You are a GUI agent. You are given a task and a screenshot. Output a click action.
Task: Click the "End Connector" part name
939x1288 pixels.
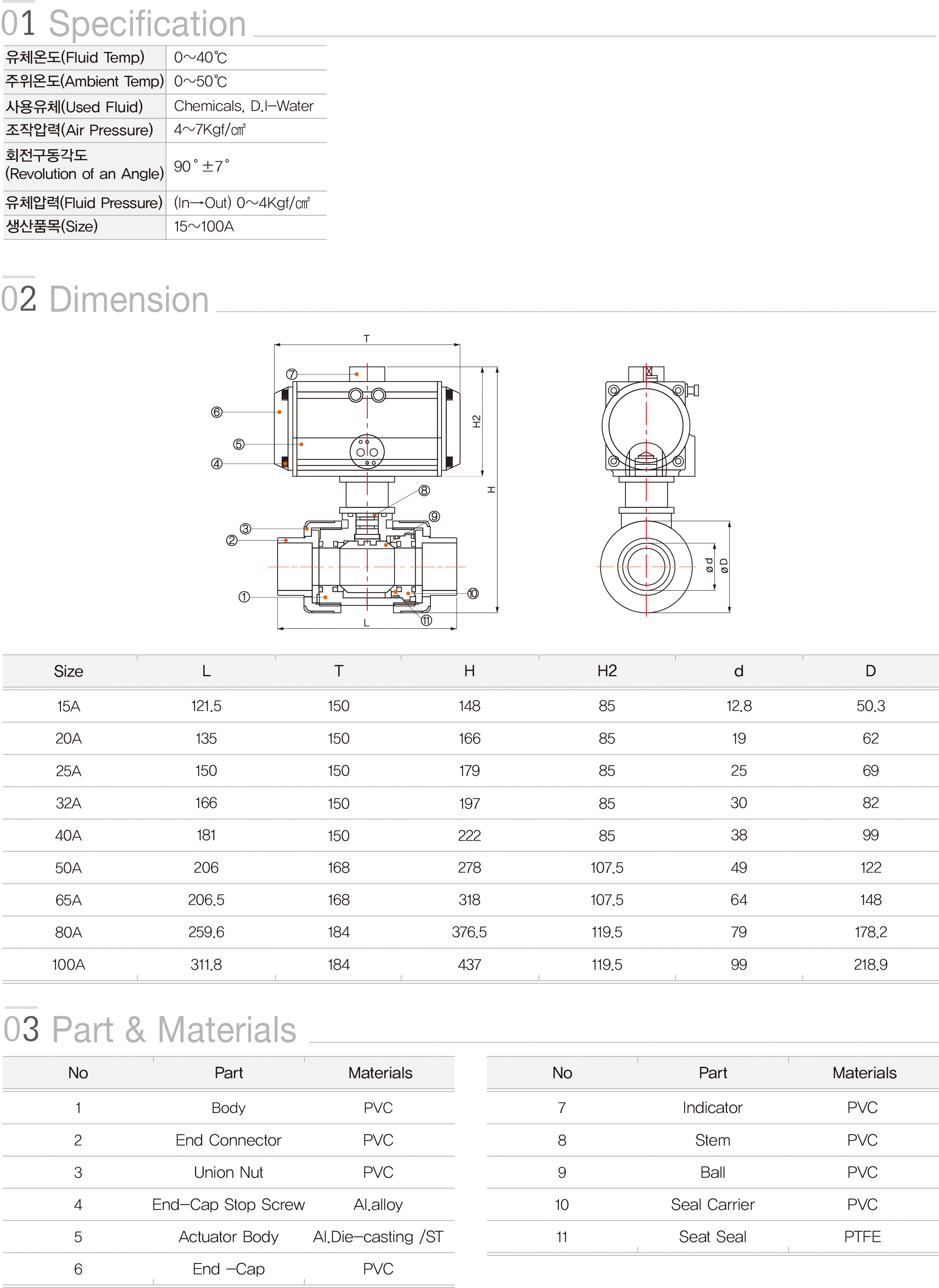[228, 1140]
